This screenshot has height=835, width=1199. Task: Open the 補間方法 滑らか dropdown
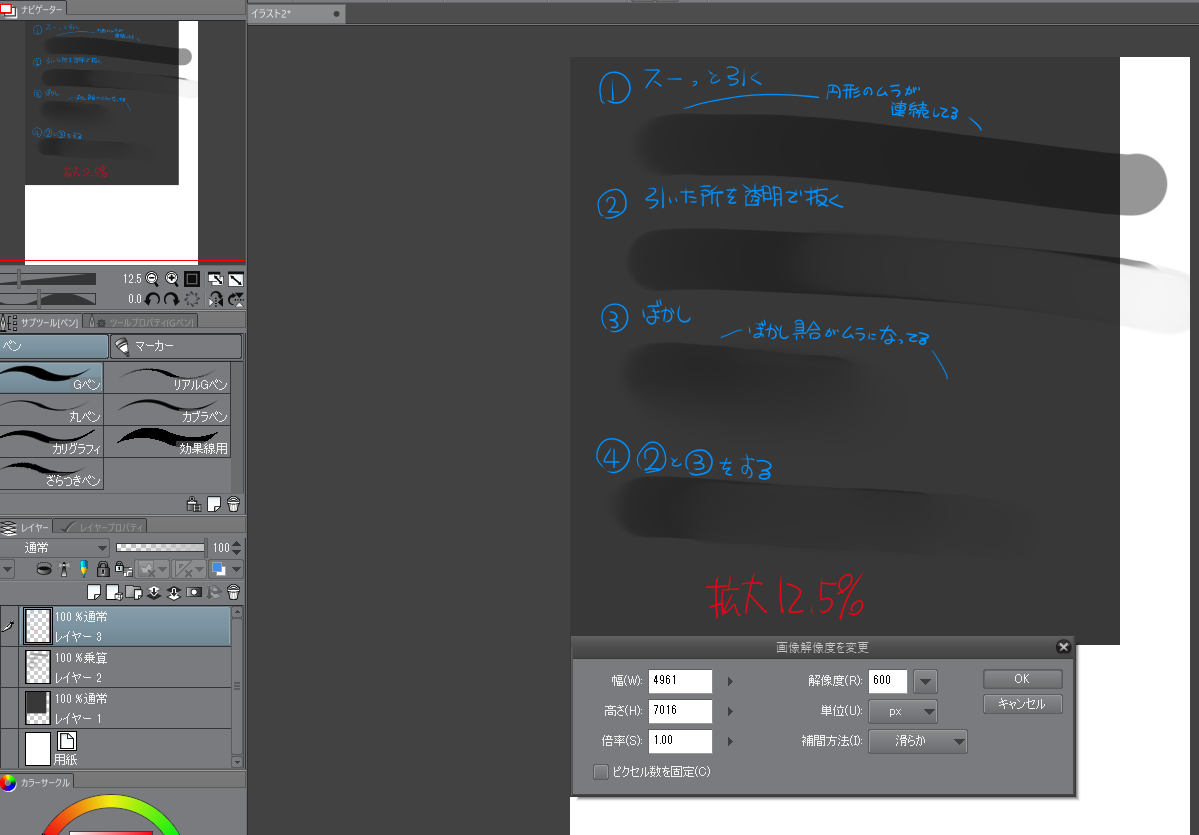(918, 741)
